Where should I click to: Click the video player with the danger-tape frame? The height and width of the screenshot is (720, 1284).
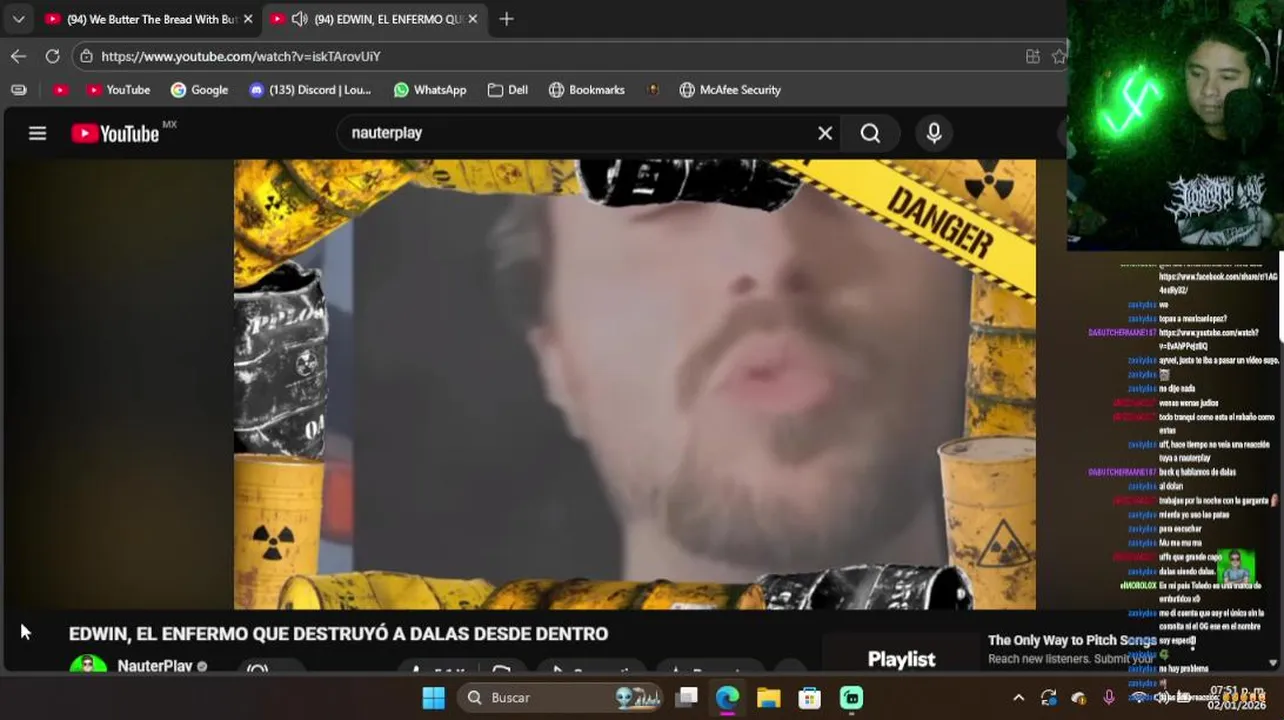pyautogui.click(x=635, y=384)
